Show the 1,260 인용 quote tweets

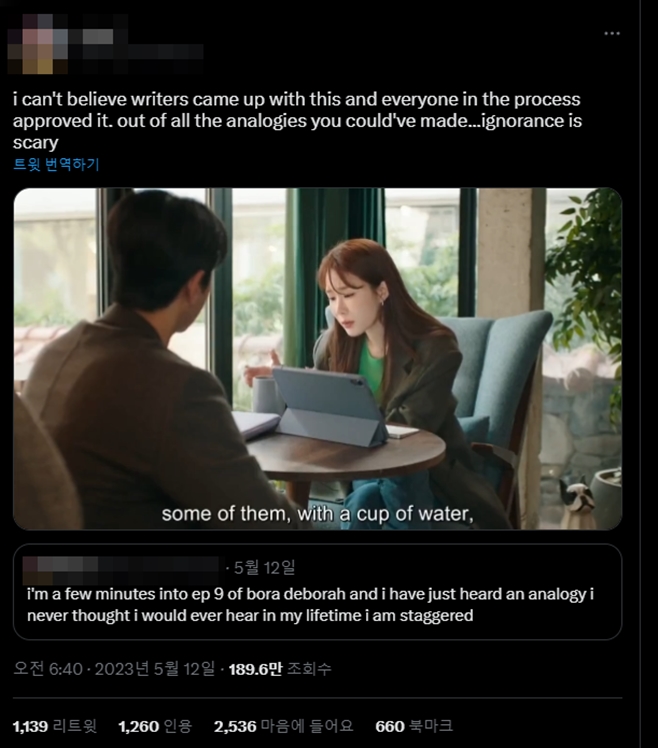pyautogui.click(x=155, y=726)
